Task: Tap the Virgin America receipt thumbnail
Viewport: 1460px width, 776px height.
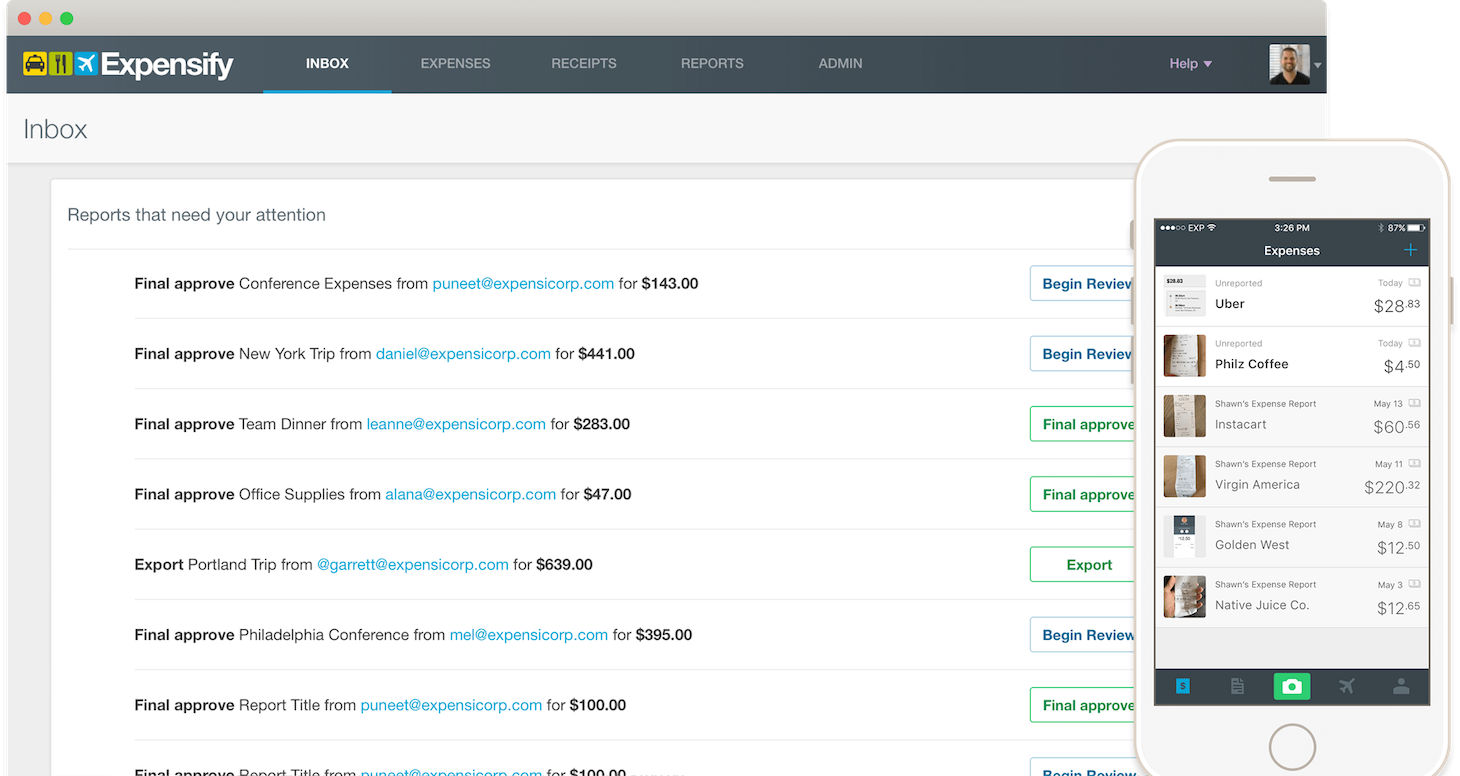Action: click(x=1185, y=476)
